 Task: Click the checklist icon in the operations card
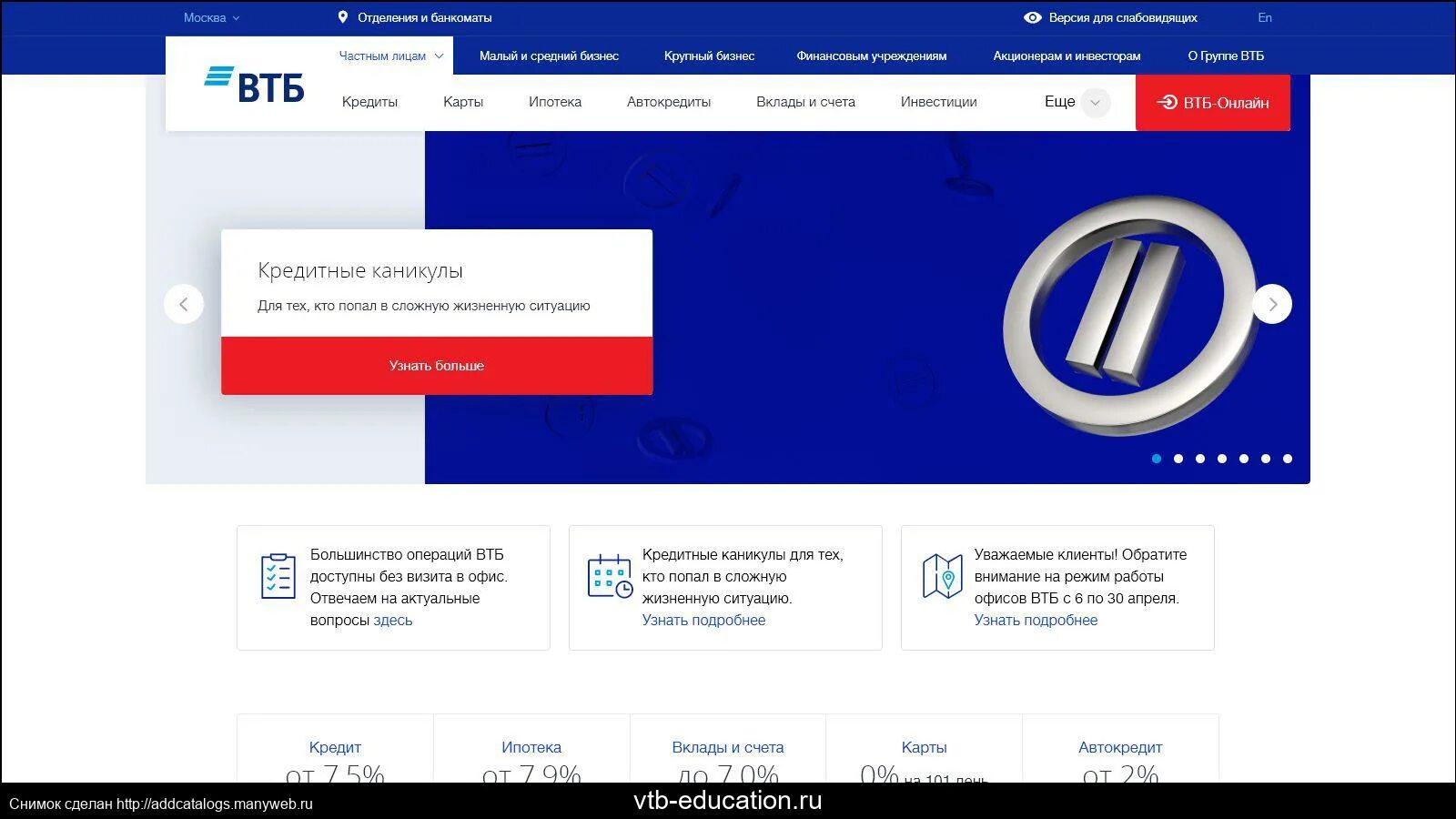278,576
